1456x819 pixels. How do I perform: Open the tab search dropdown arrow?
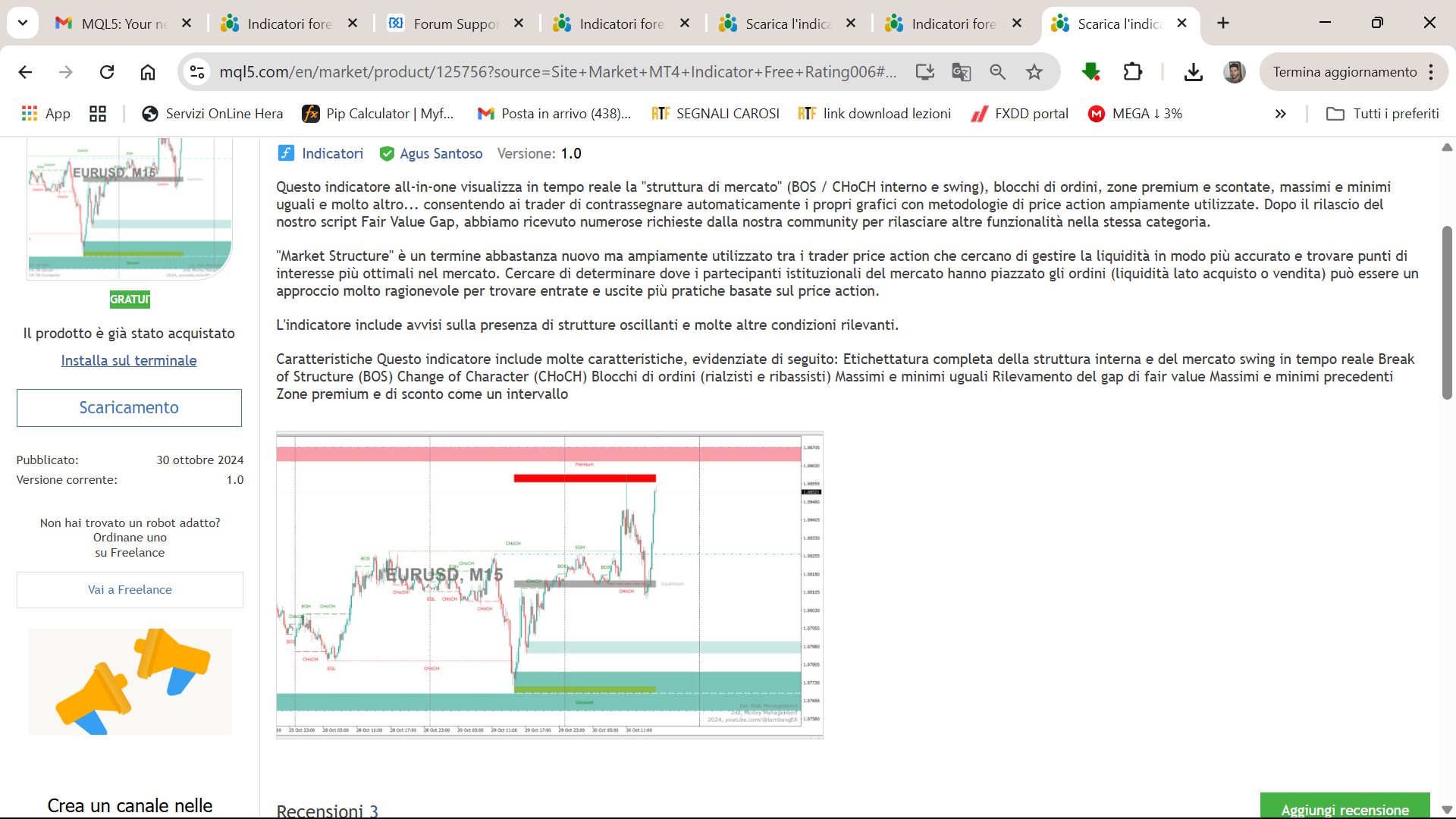tap(23, 23)
